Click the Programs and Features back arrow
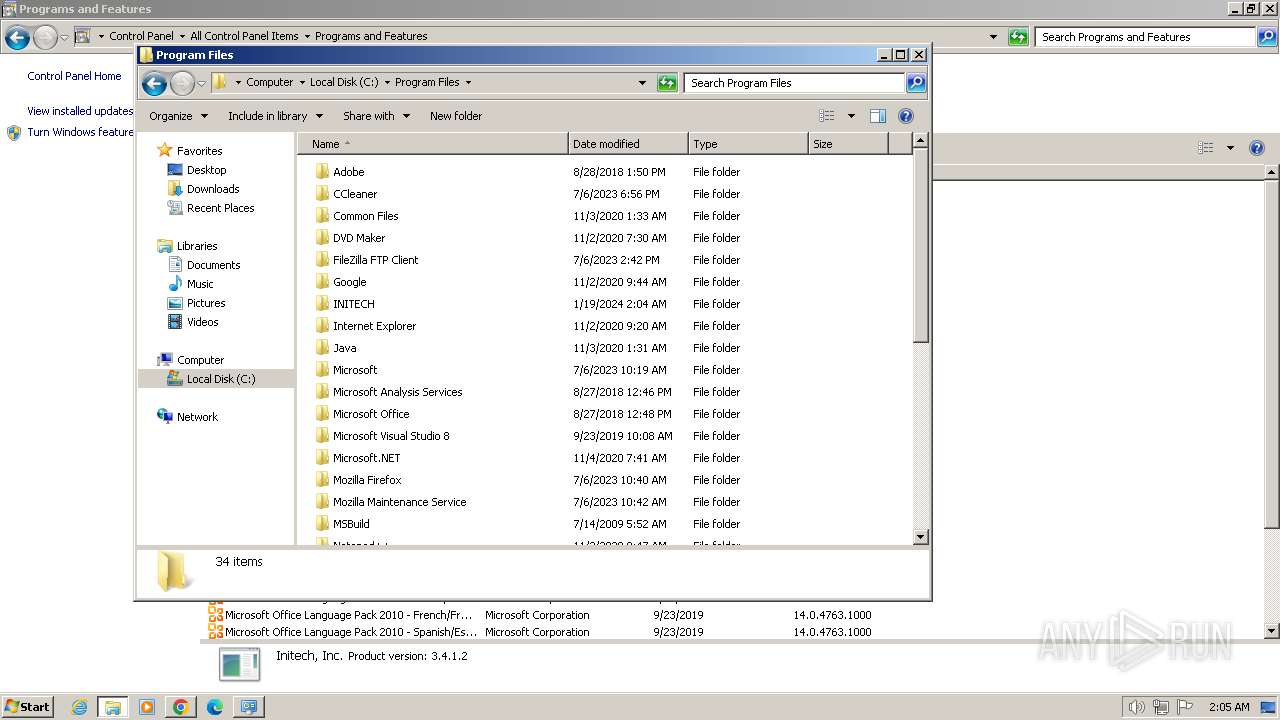The height and width of the screenshot is (720, 1280). coord(17,38)
